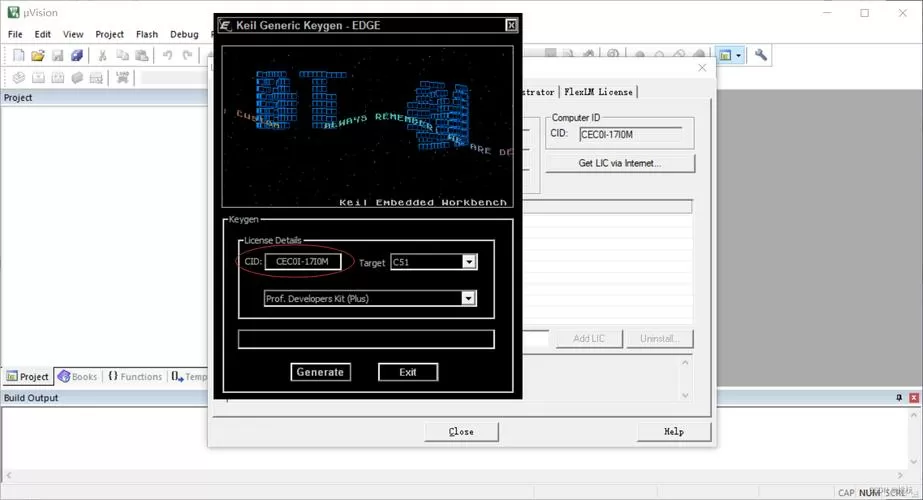Click Build Output scroll up arrow
Screen dimensions: 923x500
click(x=914, y=415)
